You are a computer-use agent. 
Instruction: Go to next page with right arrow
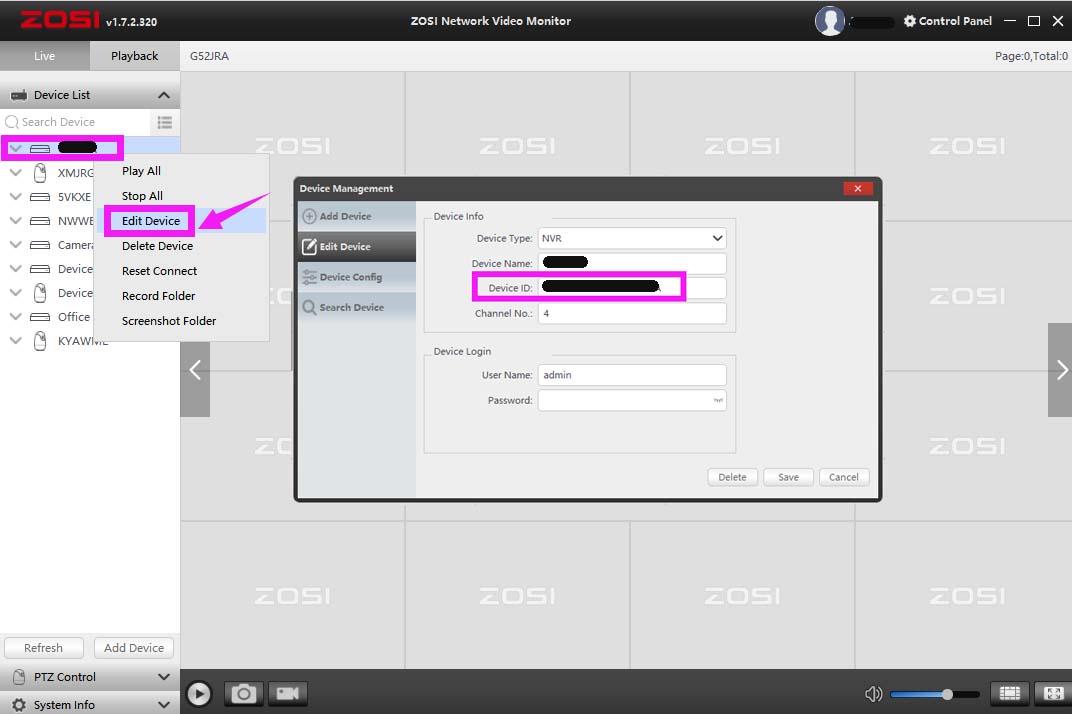1060,370
